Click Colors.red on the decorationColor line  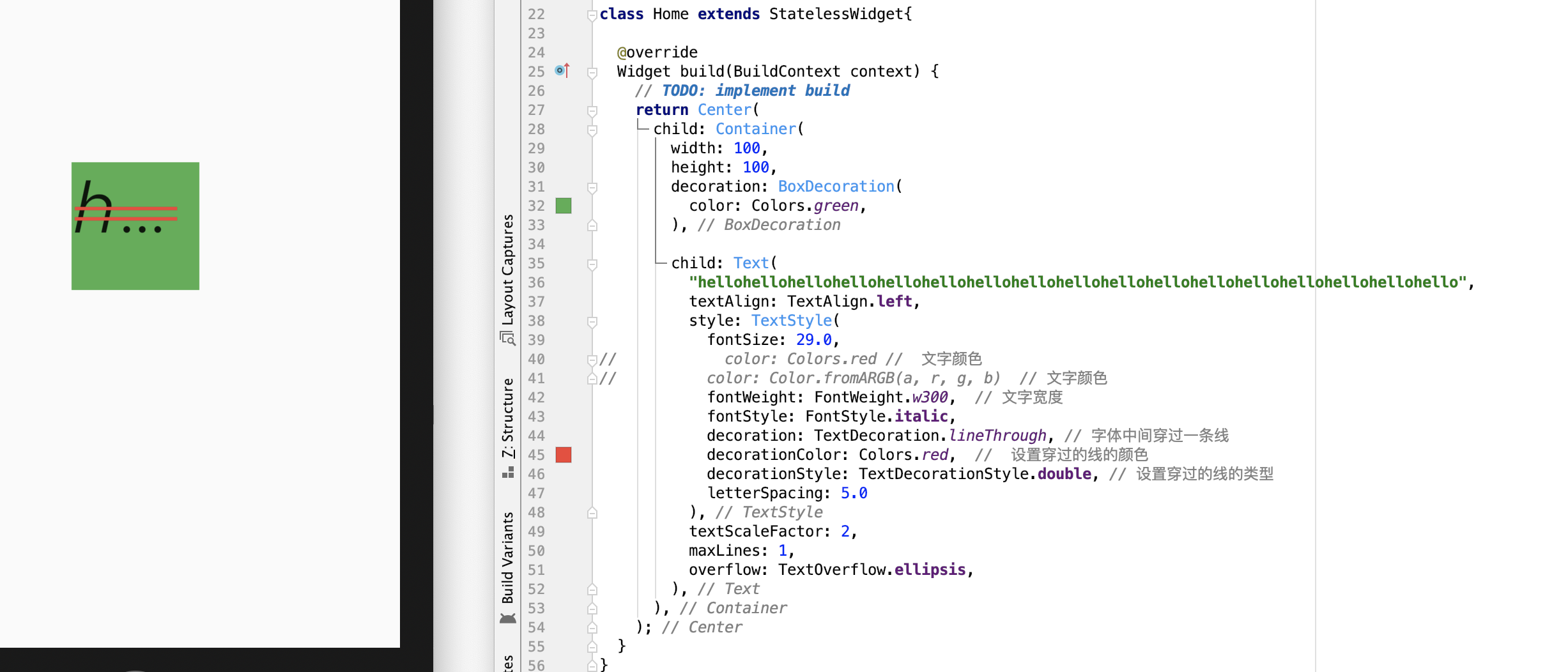903,455
